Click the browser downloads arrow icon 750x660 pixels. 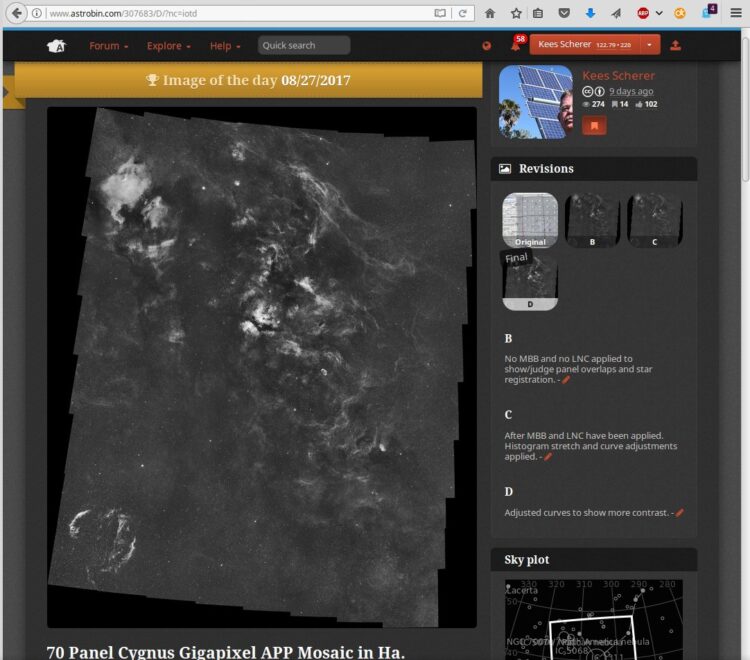(590, 13)
